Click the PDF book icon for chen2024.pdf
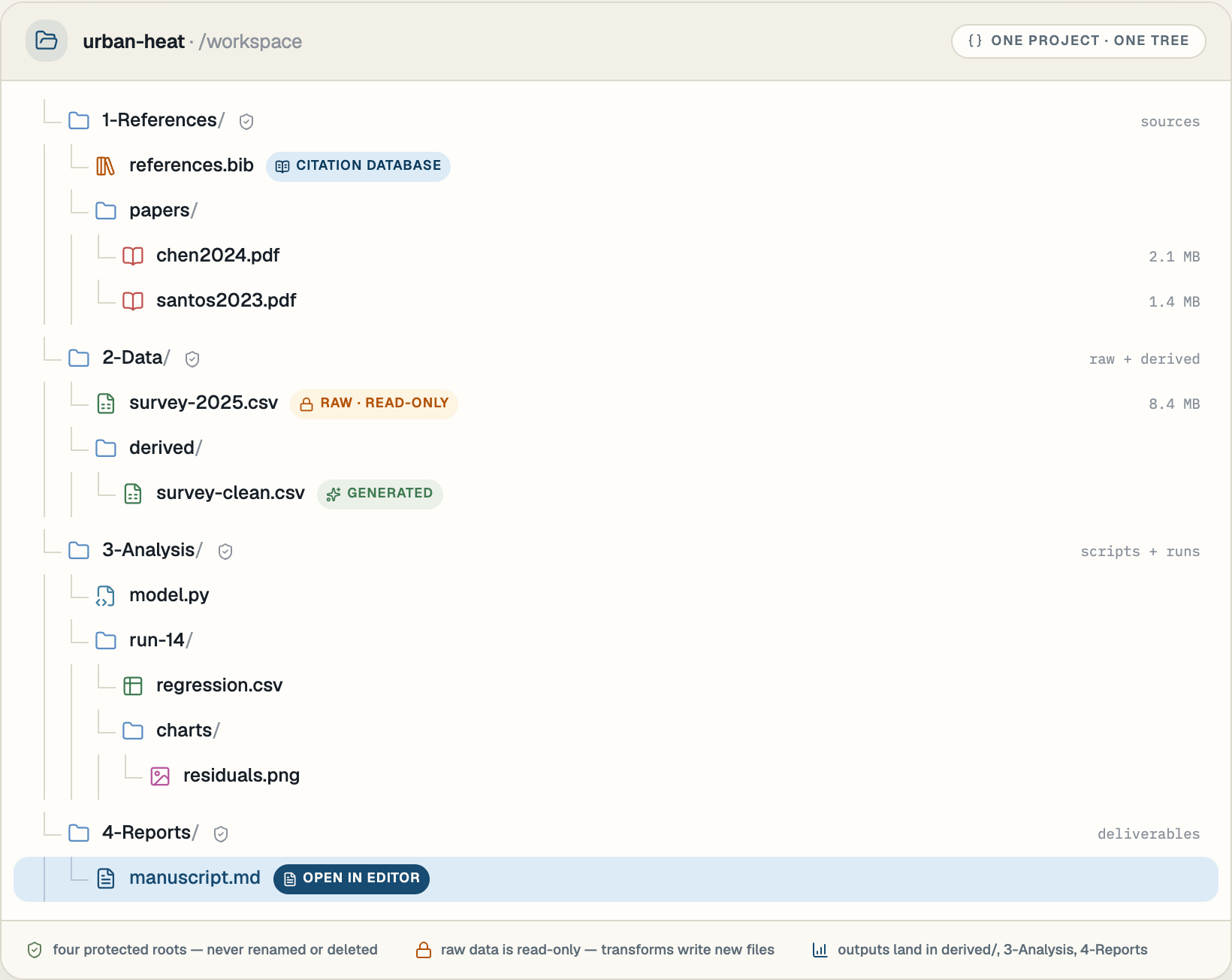Viewport: 1232px width, 980px height. click(x=133, y=256)
